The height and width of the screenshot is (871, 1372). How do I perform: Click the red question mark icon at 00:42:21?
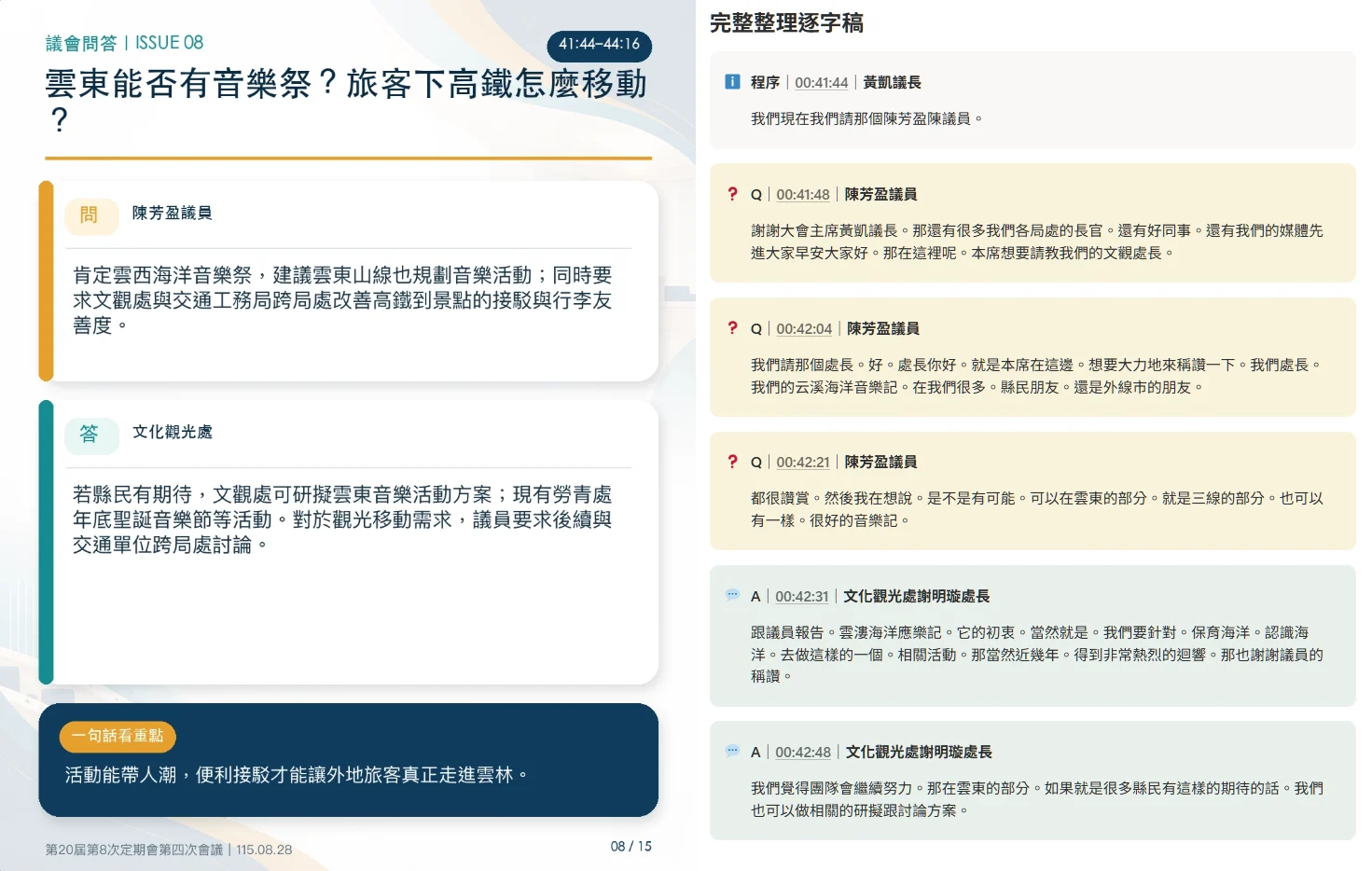tap(732, 462)
